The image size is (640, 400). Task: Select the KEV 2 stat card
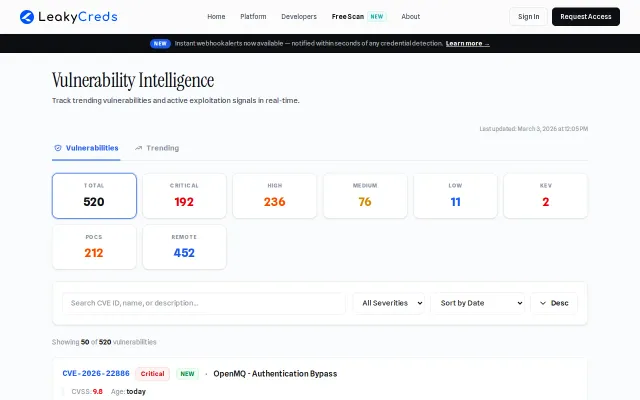pos(546,196)
